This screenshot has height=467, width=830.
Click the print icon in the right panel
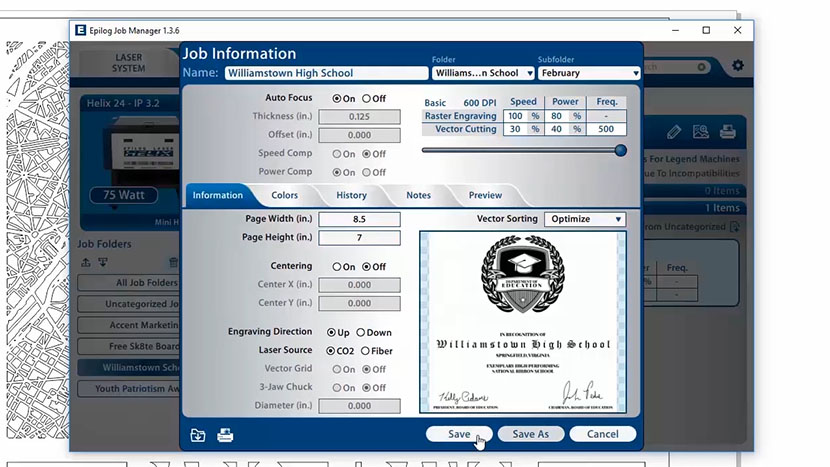pos(728,132)
